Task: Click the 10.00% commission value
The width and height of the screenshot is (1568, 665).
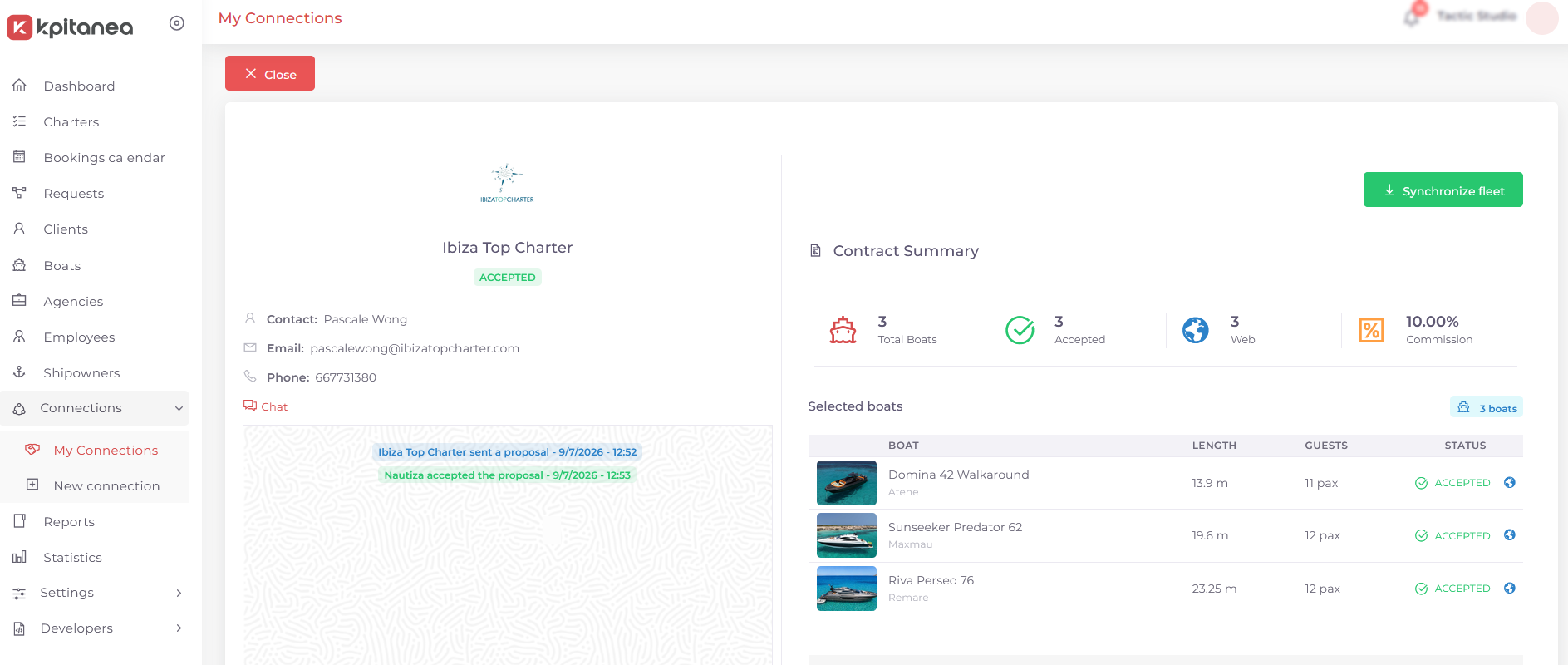Action: (x=1433, y=322)
